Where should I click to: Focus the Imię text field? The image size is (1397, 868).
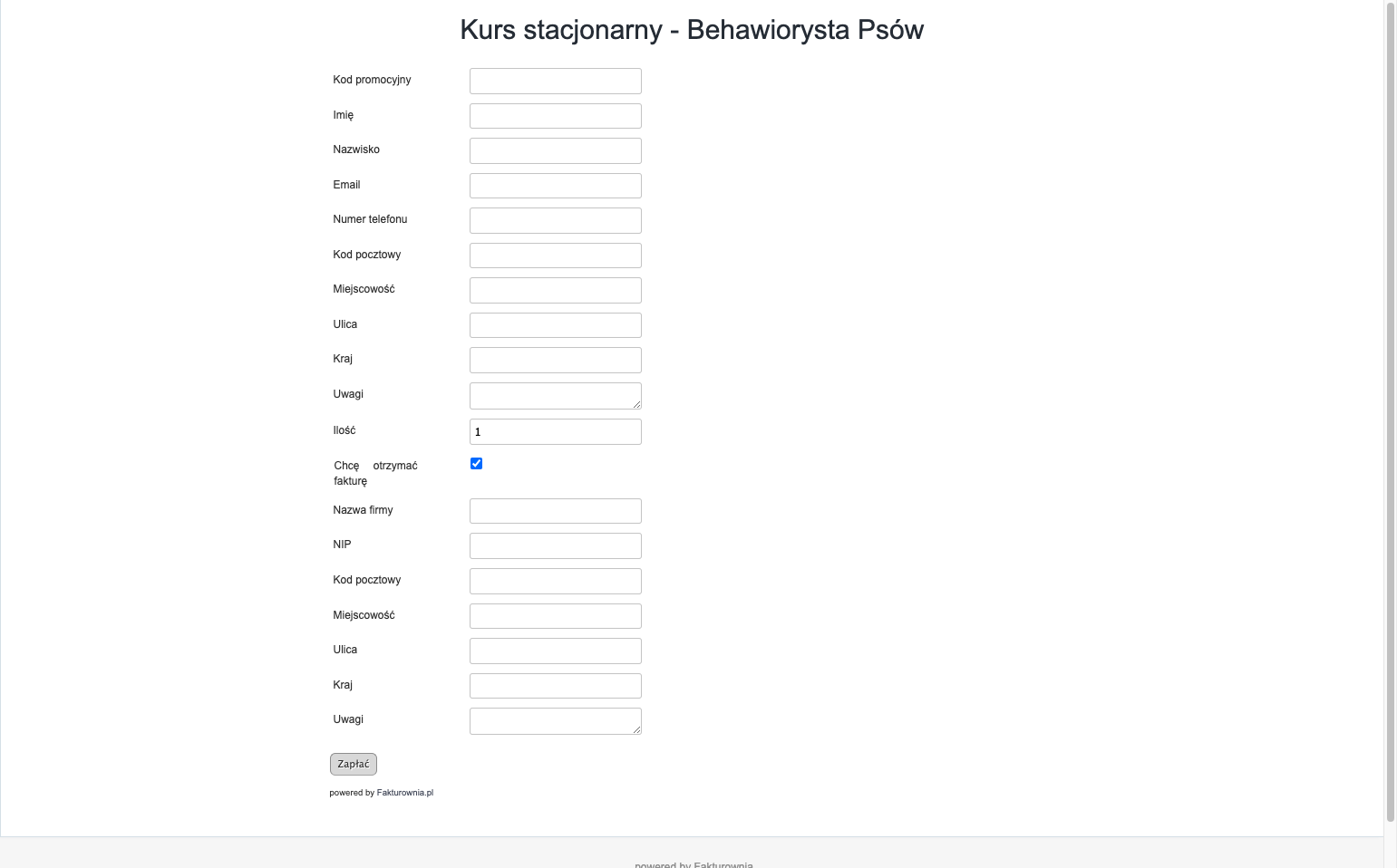(x=555, y=116)
